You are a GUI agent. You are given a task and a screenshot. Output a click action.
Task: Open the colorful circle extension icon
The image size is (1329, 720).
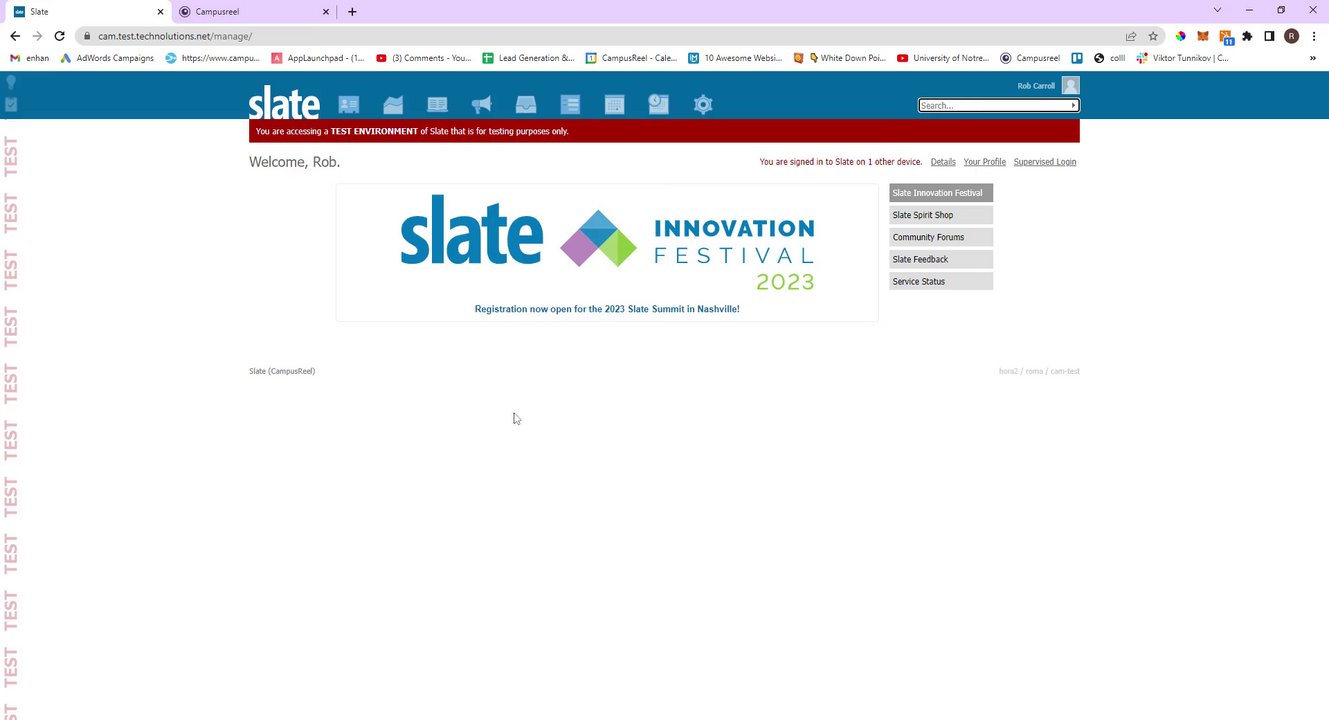(x=1181, y=36)
